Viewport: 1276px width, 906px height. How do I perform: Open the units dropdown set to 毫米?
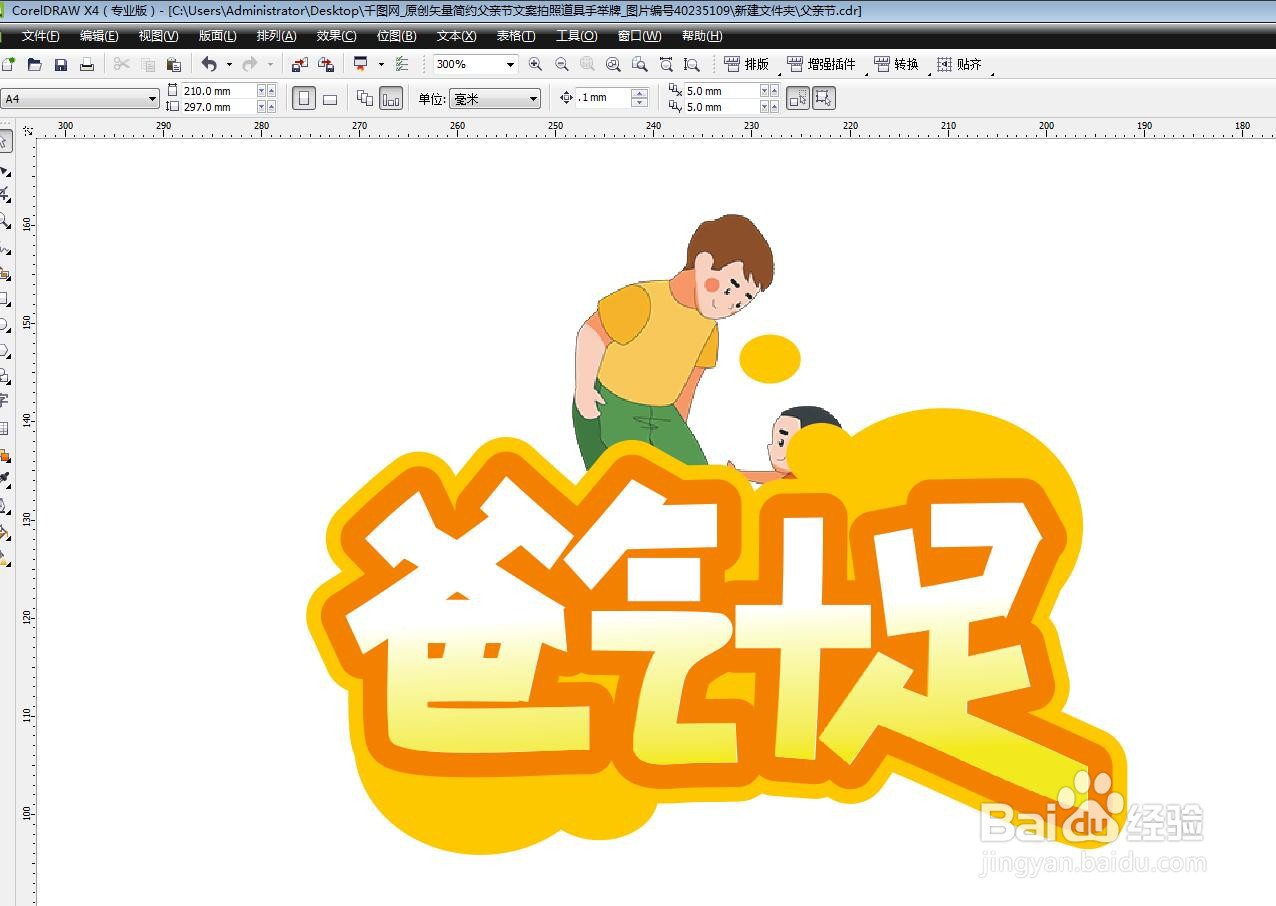533,98
